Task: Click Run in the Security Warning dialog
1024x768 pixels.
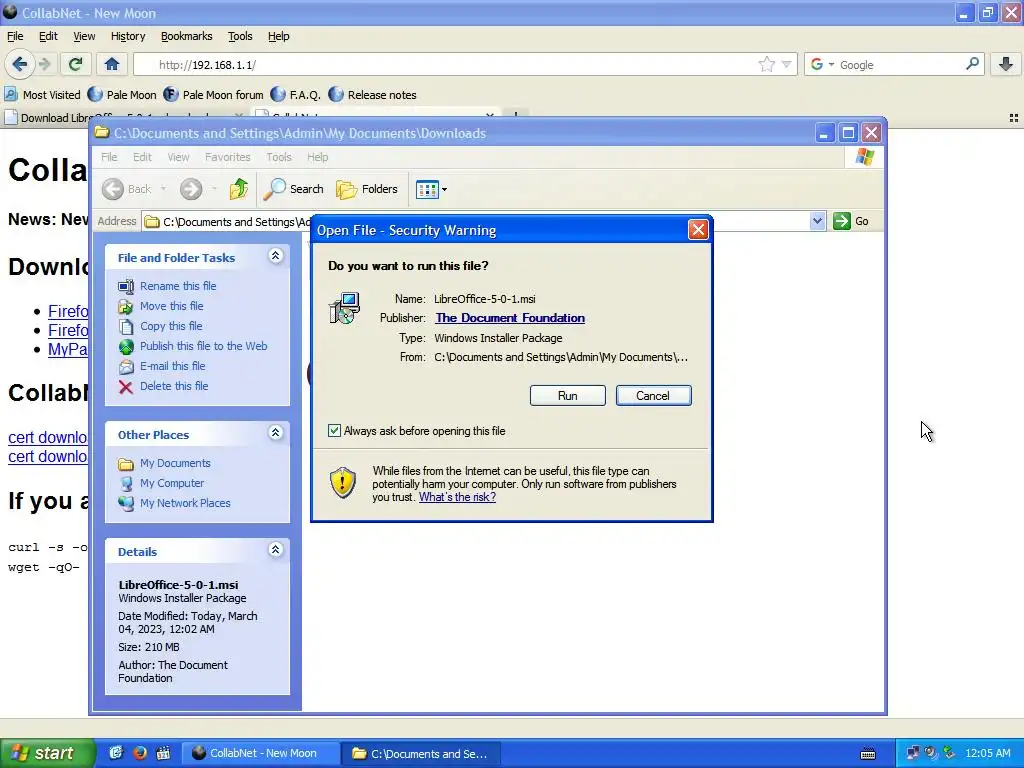Action: click(568, 396)
